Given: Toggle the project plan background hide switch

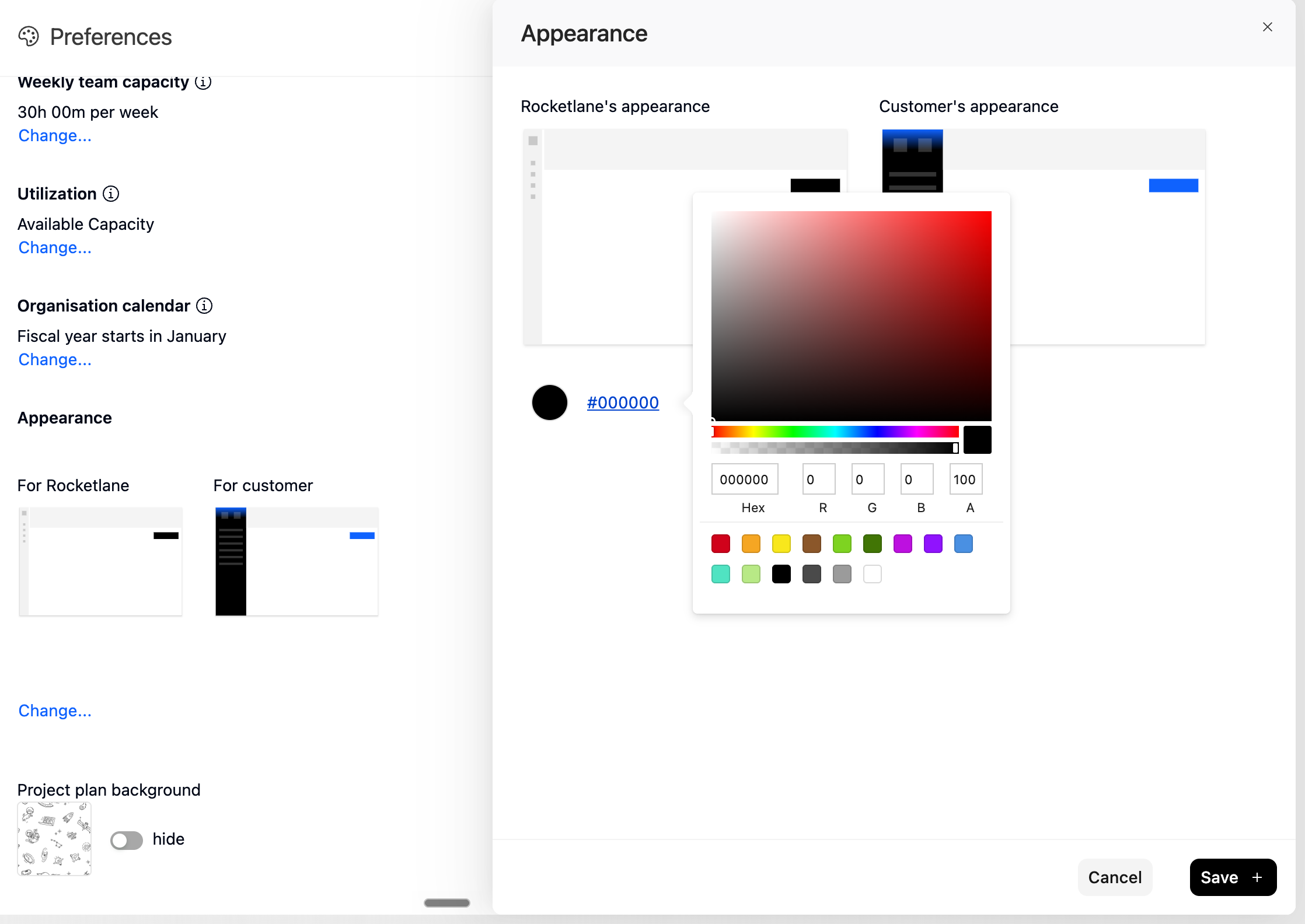Looking at the screenshot, I should pyautogui.click(x=127, y=840).
